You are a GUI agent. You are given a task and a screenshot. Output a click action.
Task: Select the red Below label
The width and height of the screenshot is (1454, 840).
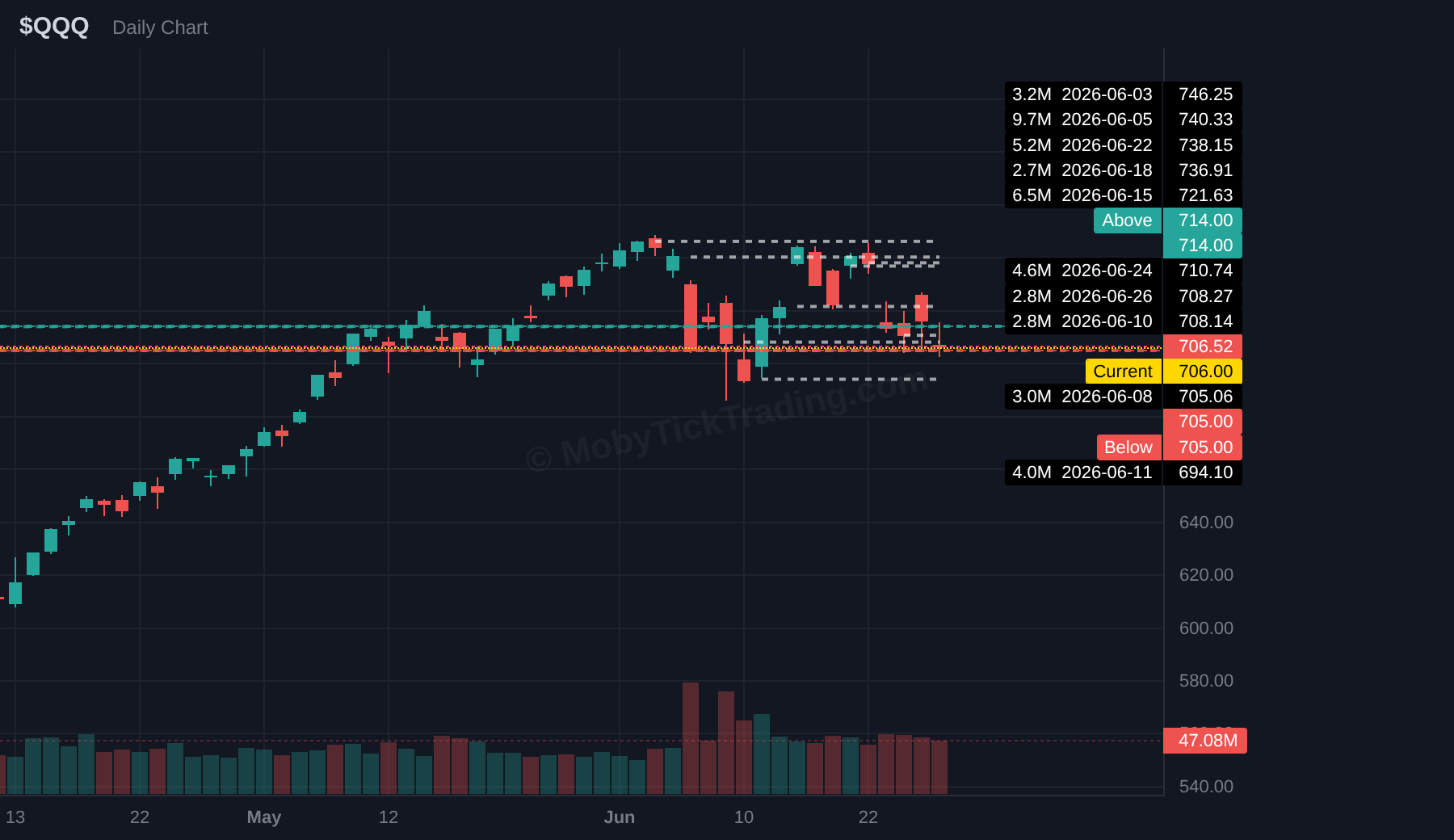pyautogui.click(x=1128, y=447)
